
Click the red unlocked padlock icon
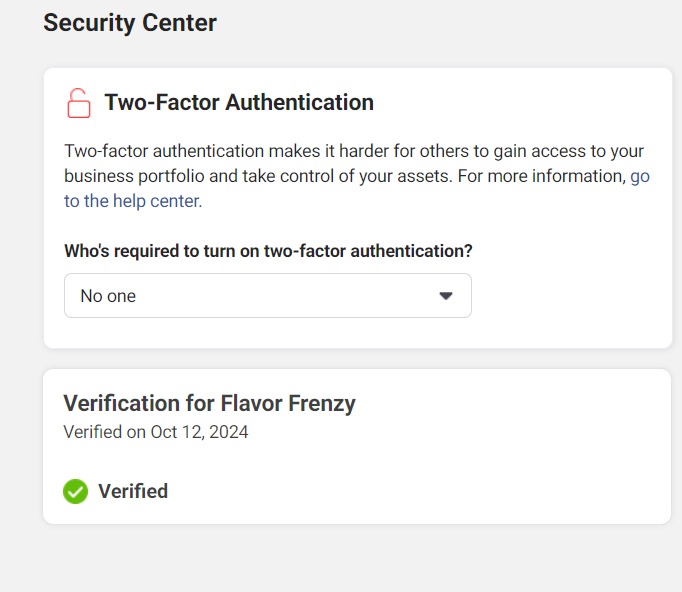pyautogui.click(x=78, y=102)
